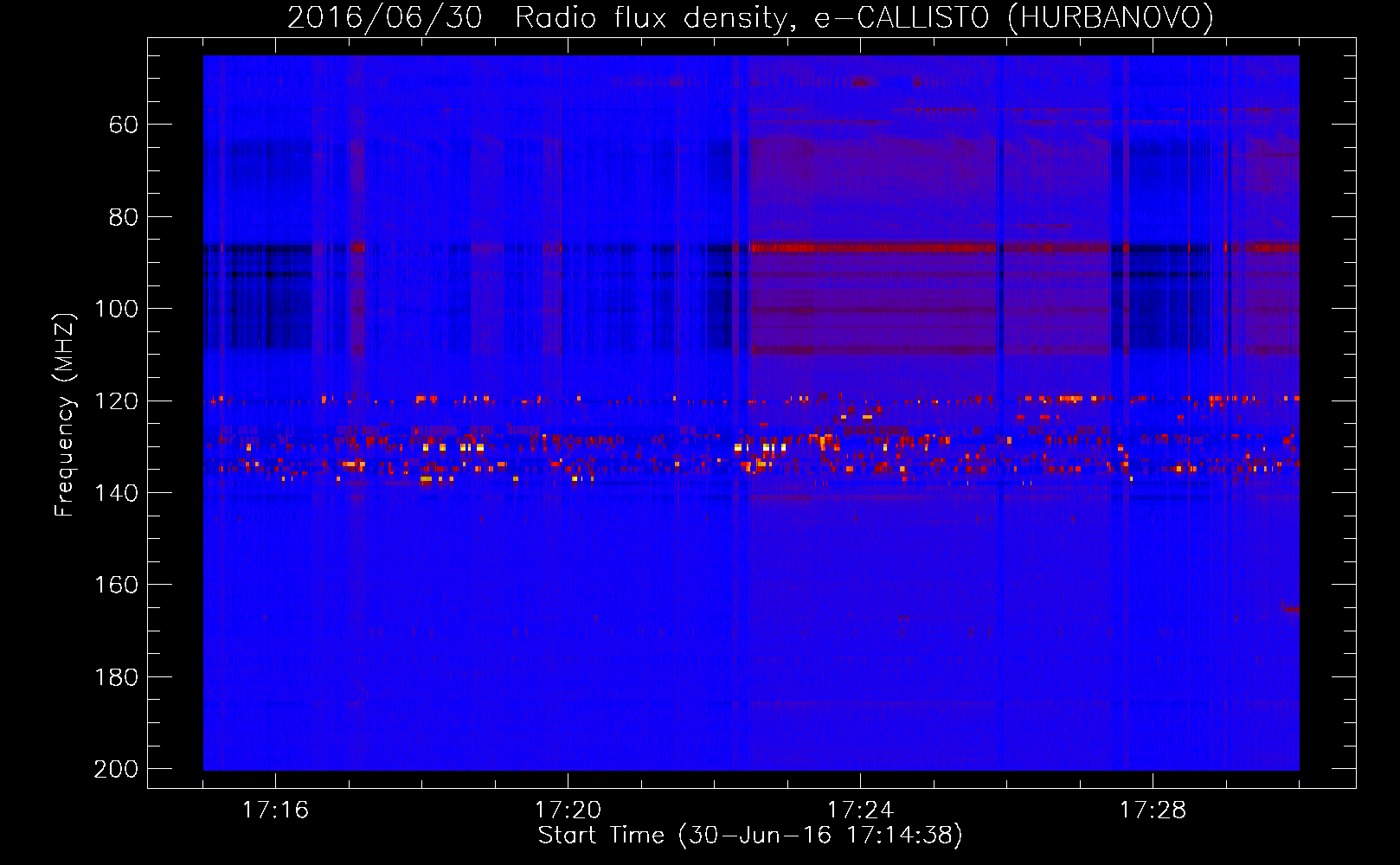Select the 200 MHz frequency tick label

[x=117, y=769]
